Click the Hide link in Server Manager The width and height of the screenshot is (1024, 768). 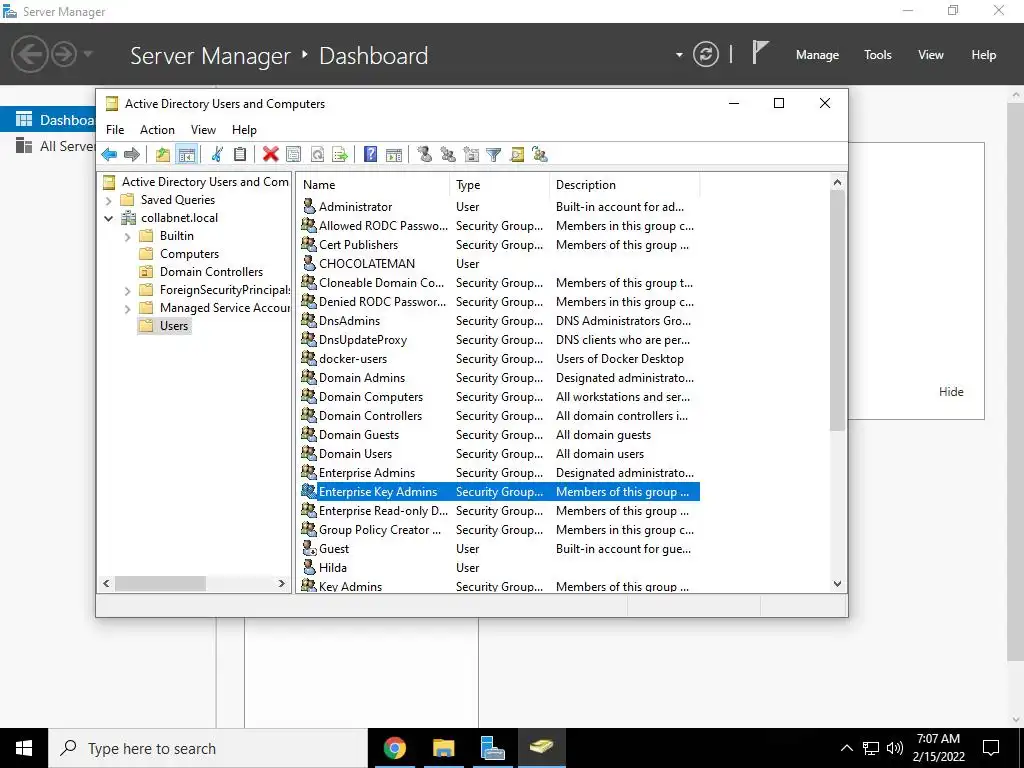point(951,392)
